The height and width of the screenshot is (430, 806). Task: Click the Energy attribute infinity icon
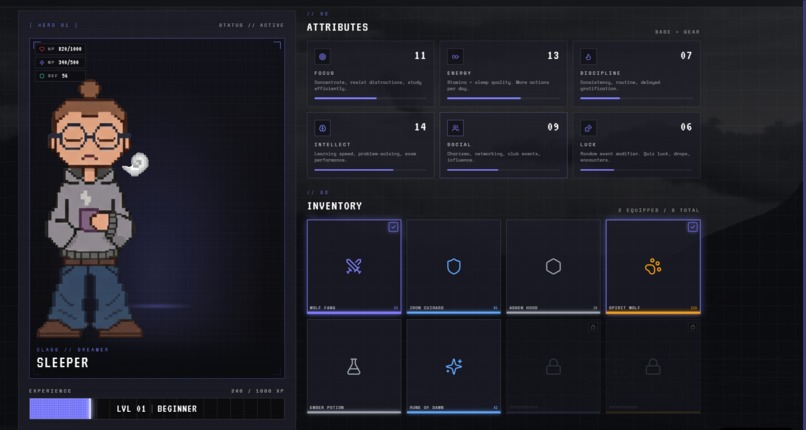pyautogui.click(x=455, y=57)
